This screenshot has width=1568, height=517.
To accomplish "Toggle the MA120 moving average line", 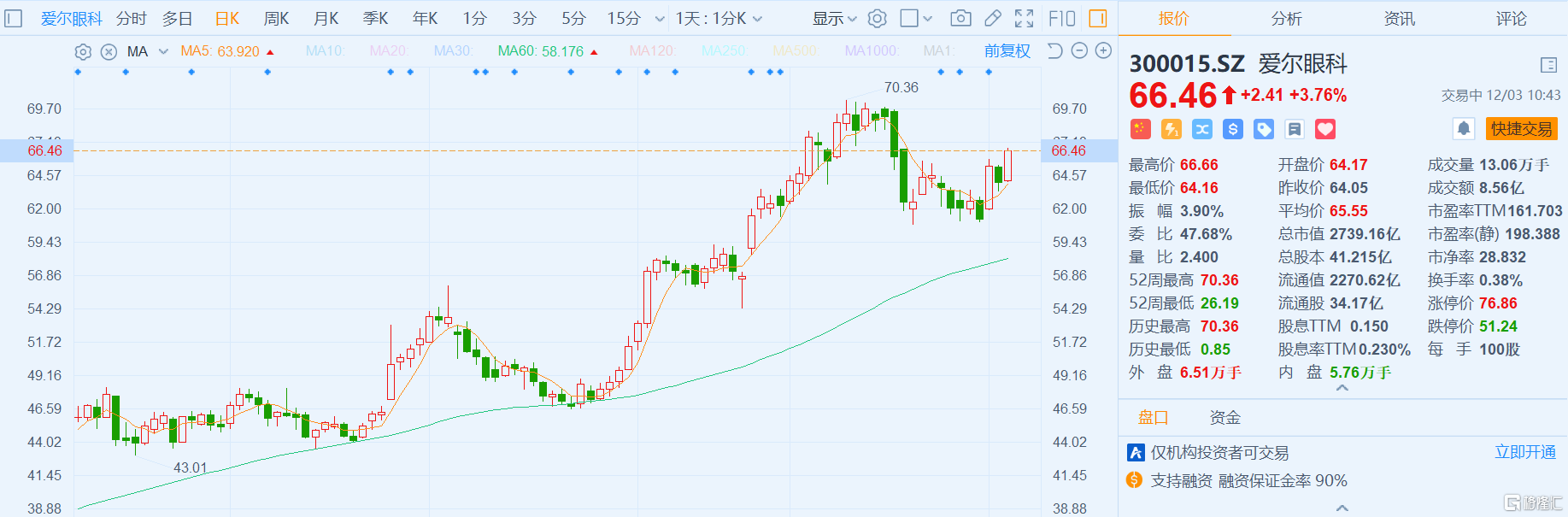I will [652, 51].
